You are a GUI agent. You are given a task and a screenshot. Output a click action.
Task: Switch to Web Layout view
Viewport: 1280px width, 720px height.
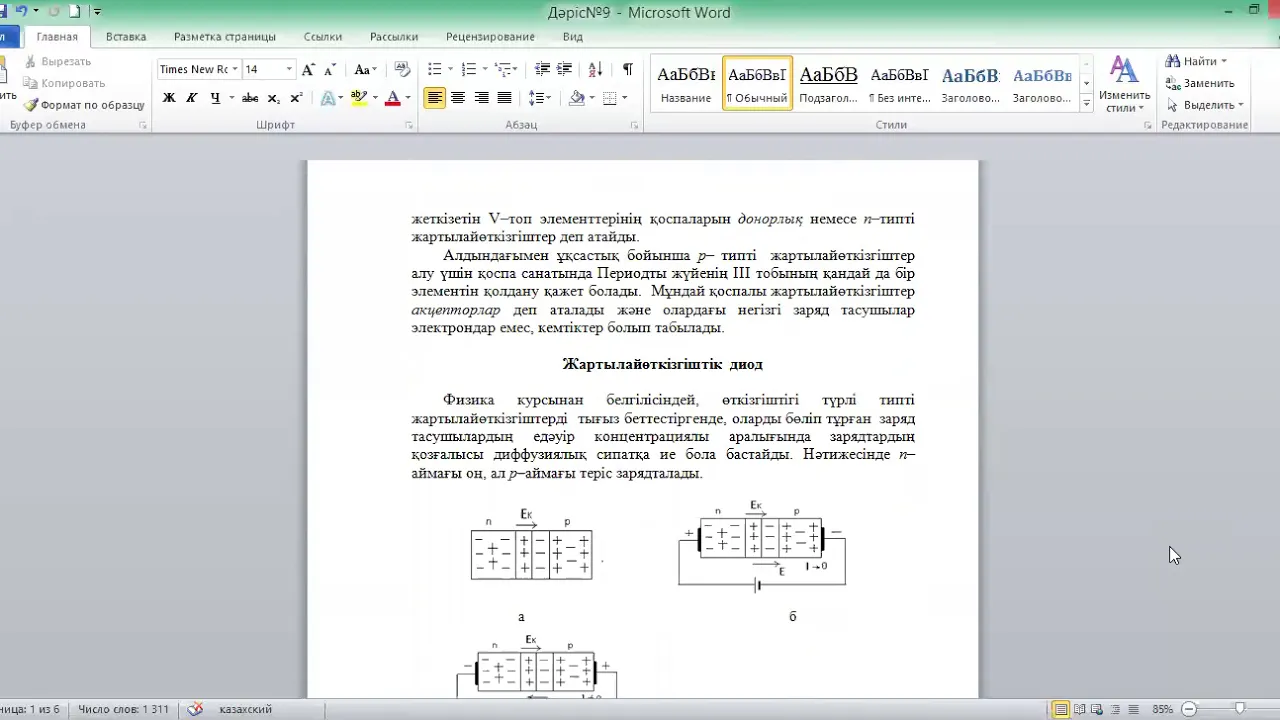[1097, 709]
